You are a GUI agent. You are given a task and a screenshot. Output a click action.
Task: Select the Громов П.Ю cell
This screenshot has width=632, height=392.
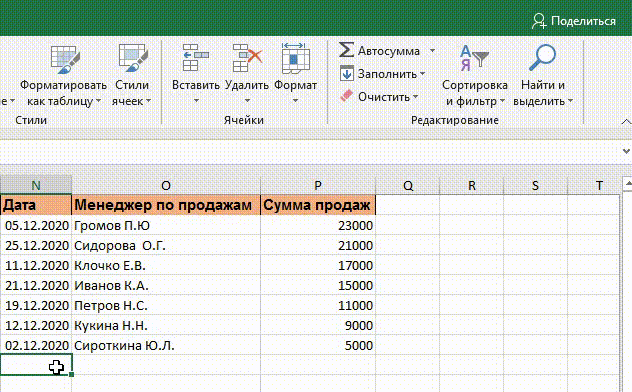point(166,225)
